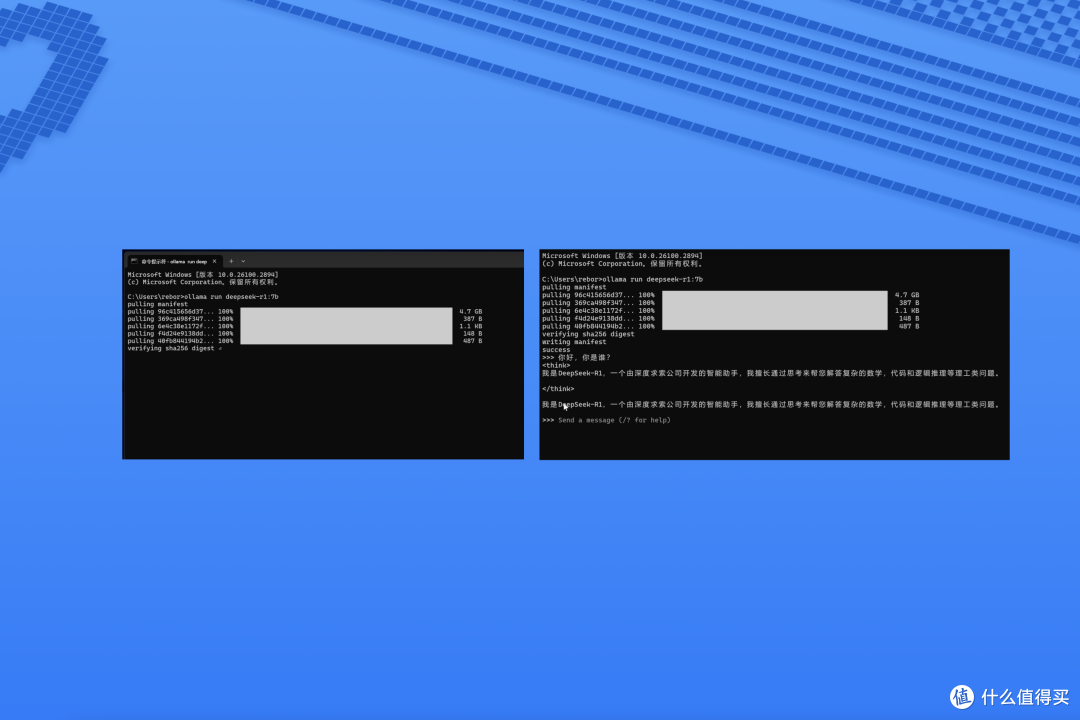Viewport: 1080px width, 720px height.
Task: Click '(c) Microsoft Corporation' line in tabbed terminal
Action: 202,282
